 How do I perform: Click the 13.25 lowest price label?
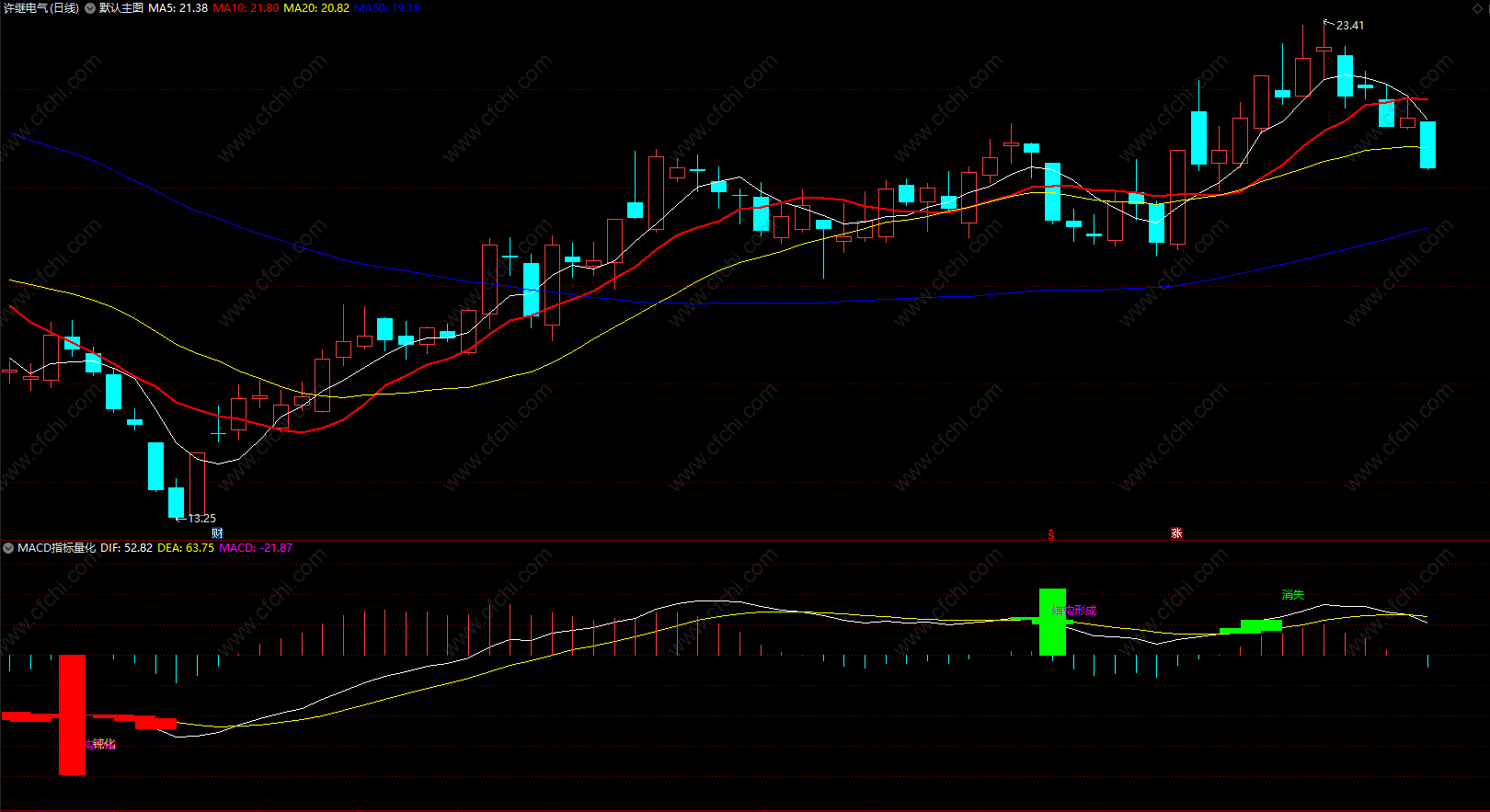click(202, 519)
